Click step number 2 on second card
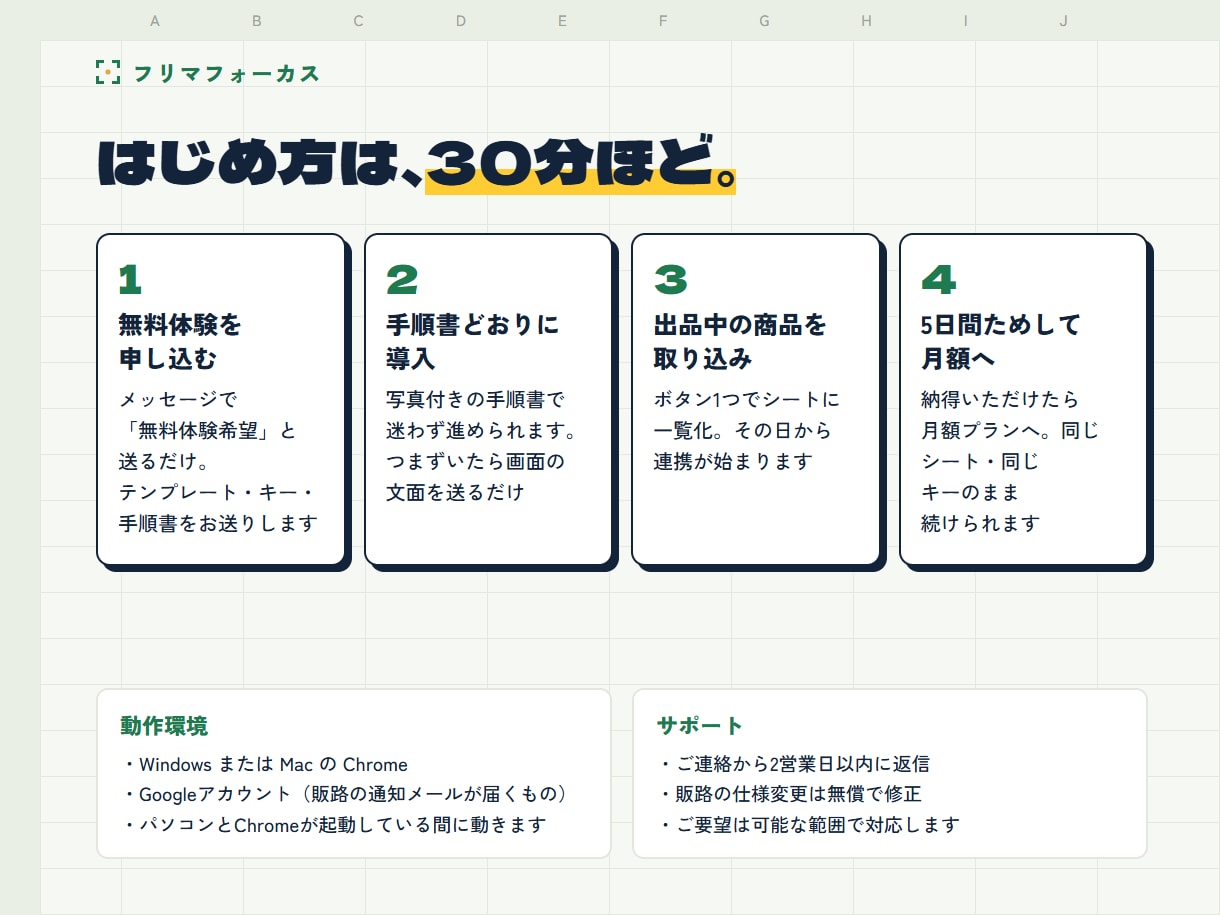 tap(402, 280)
